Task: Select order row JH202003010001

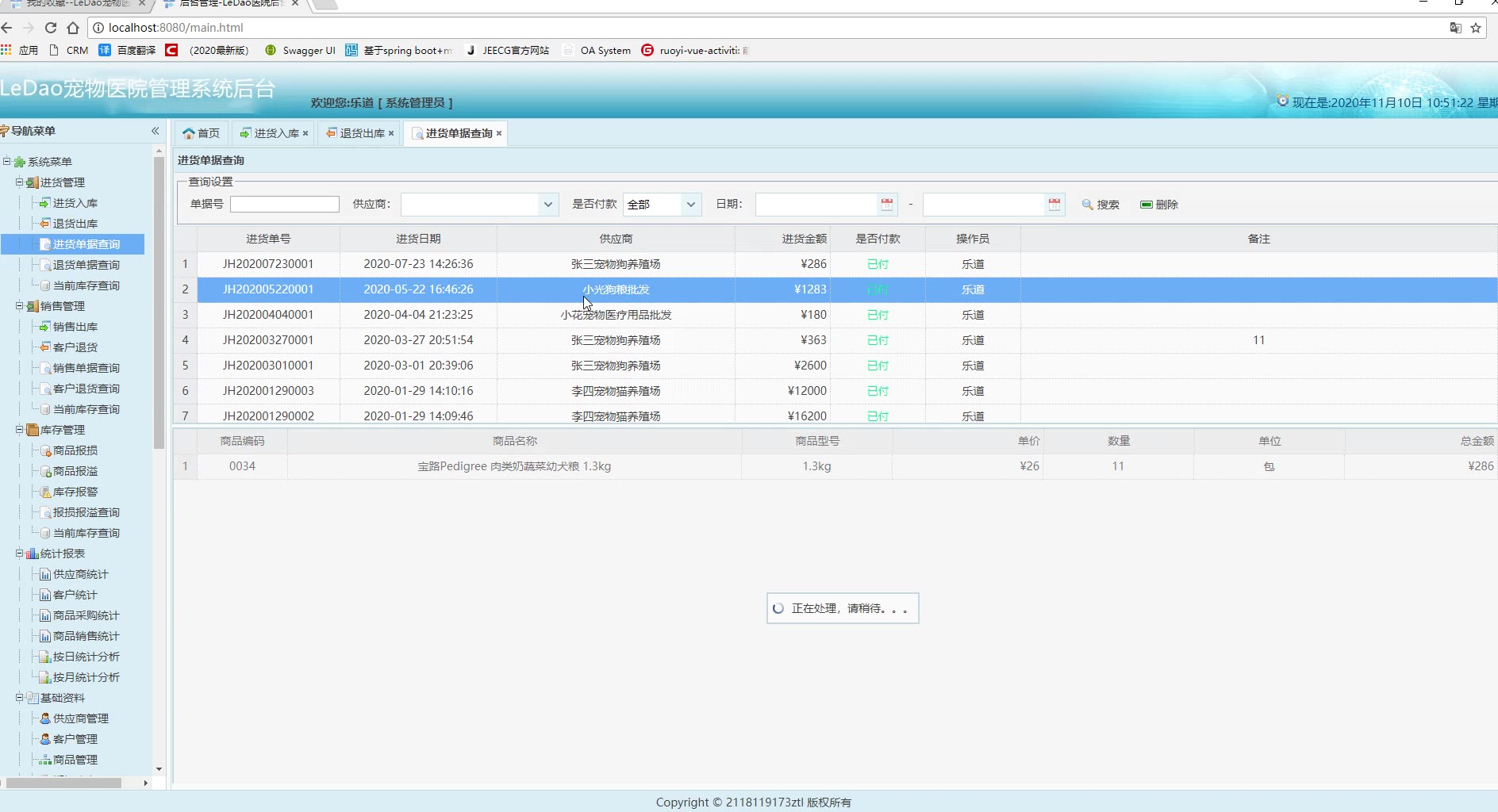Action: click(268, 366)
